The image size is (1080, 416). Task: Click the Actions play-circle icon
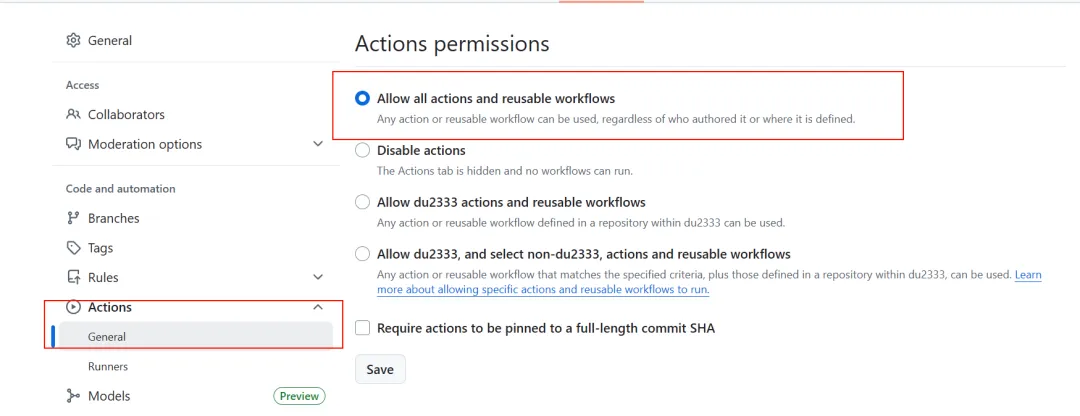point(73,307)
